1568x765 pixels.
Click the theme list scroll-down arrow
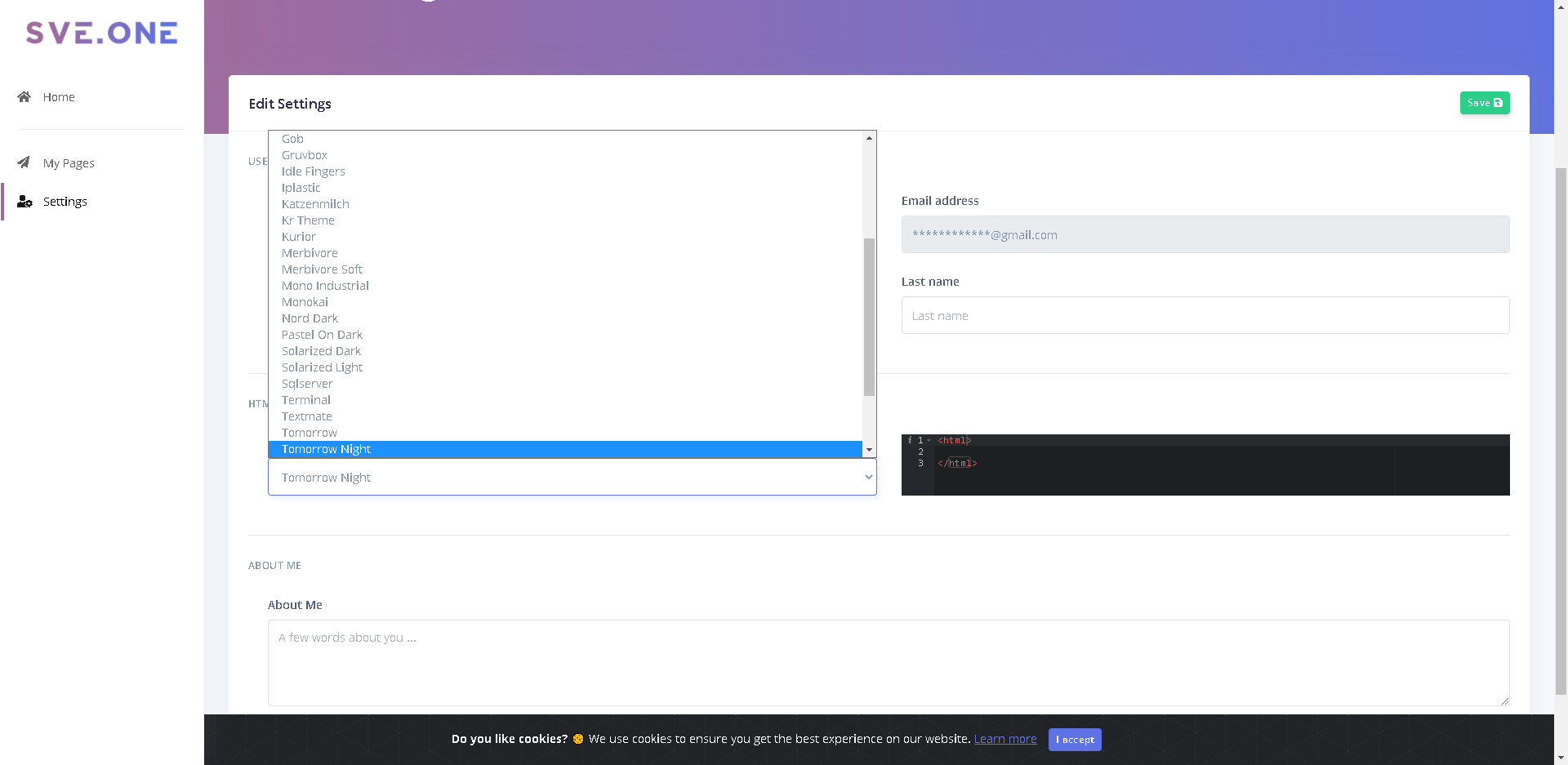[x=869, y=450]
